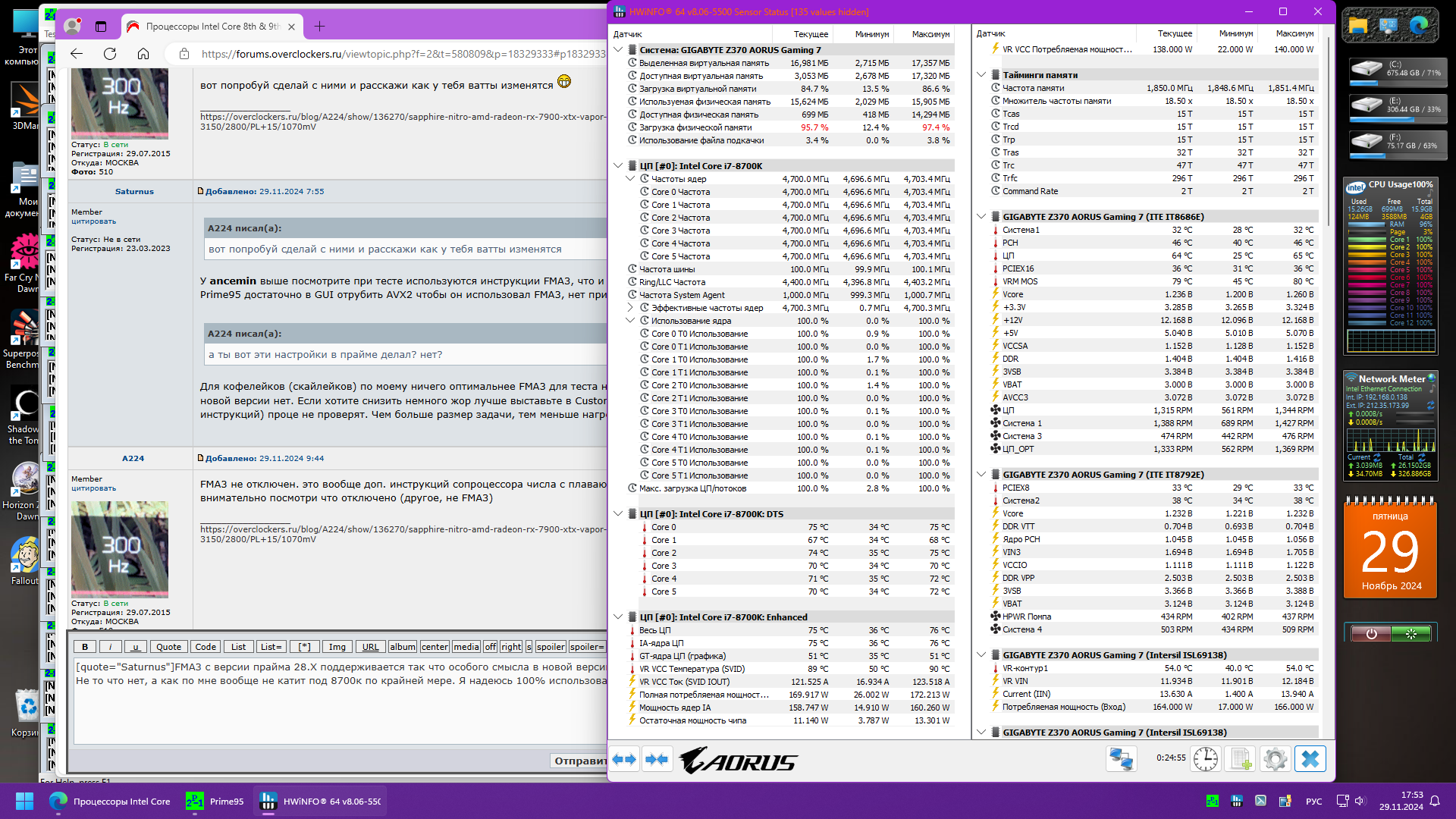This screenshot has width=1456, height=819.
Task: Click the Quote BBCode button
Action: (168, 647)
